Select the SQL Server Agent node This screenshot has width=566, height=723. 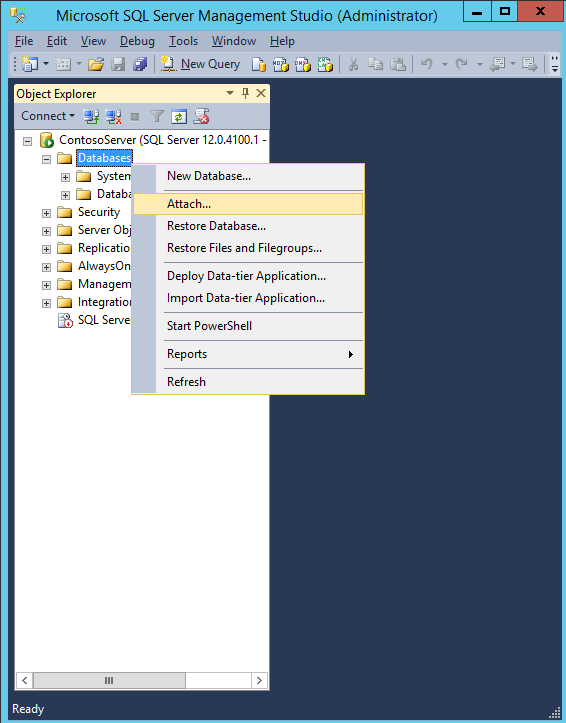(104, 320)
